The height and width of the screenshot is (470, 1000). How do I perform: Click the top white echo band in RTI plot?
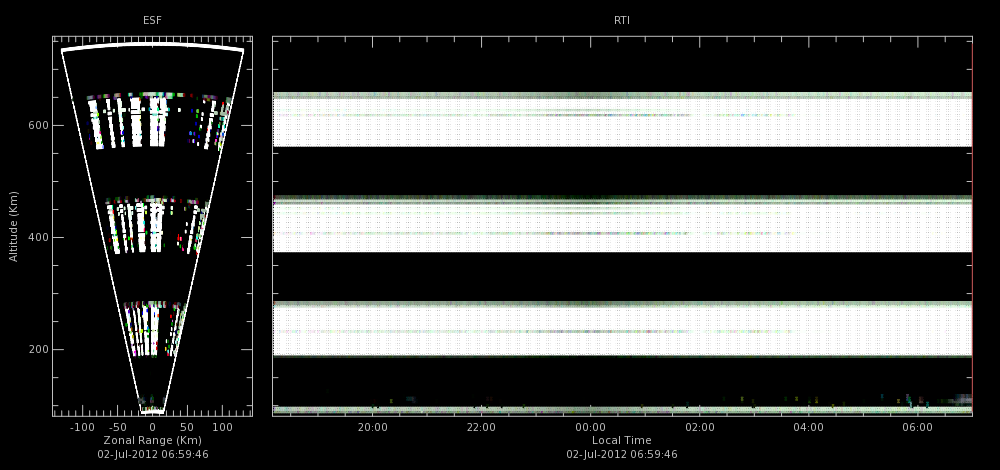tap(622, 120)
